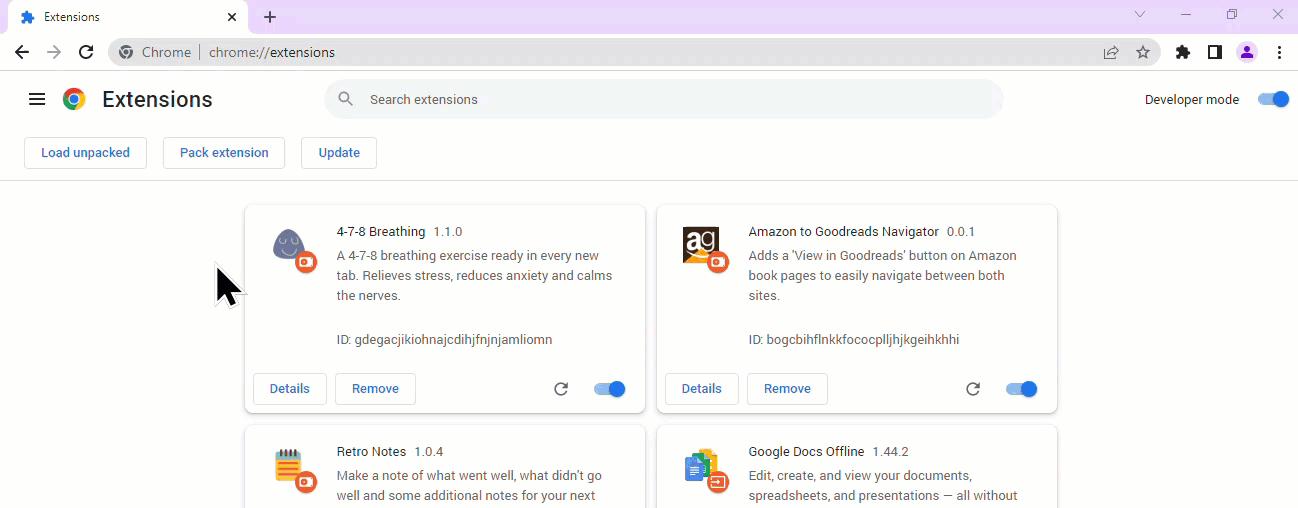Screen dimensions: 1298x508
Task: Open the Extensions hamburger main menu
Action: [x=37, y=99]
